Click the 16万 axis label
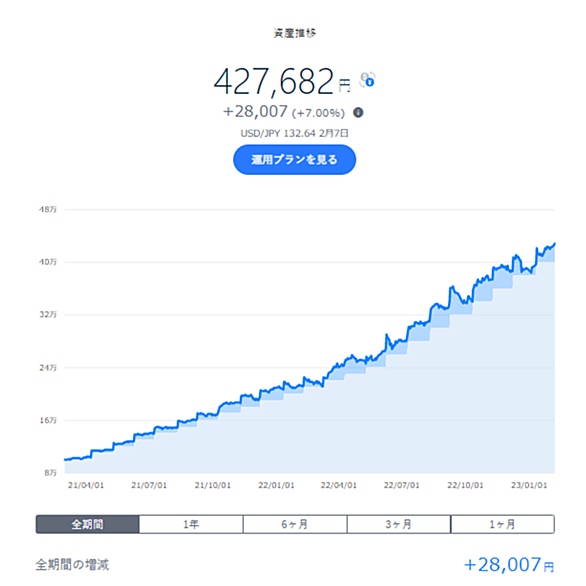The height and width of the screenshot is (586, 586). click(48, 420)
